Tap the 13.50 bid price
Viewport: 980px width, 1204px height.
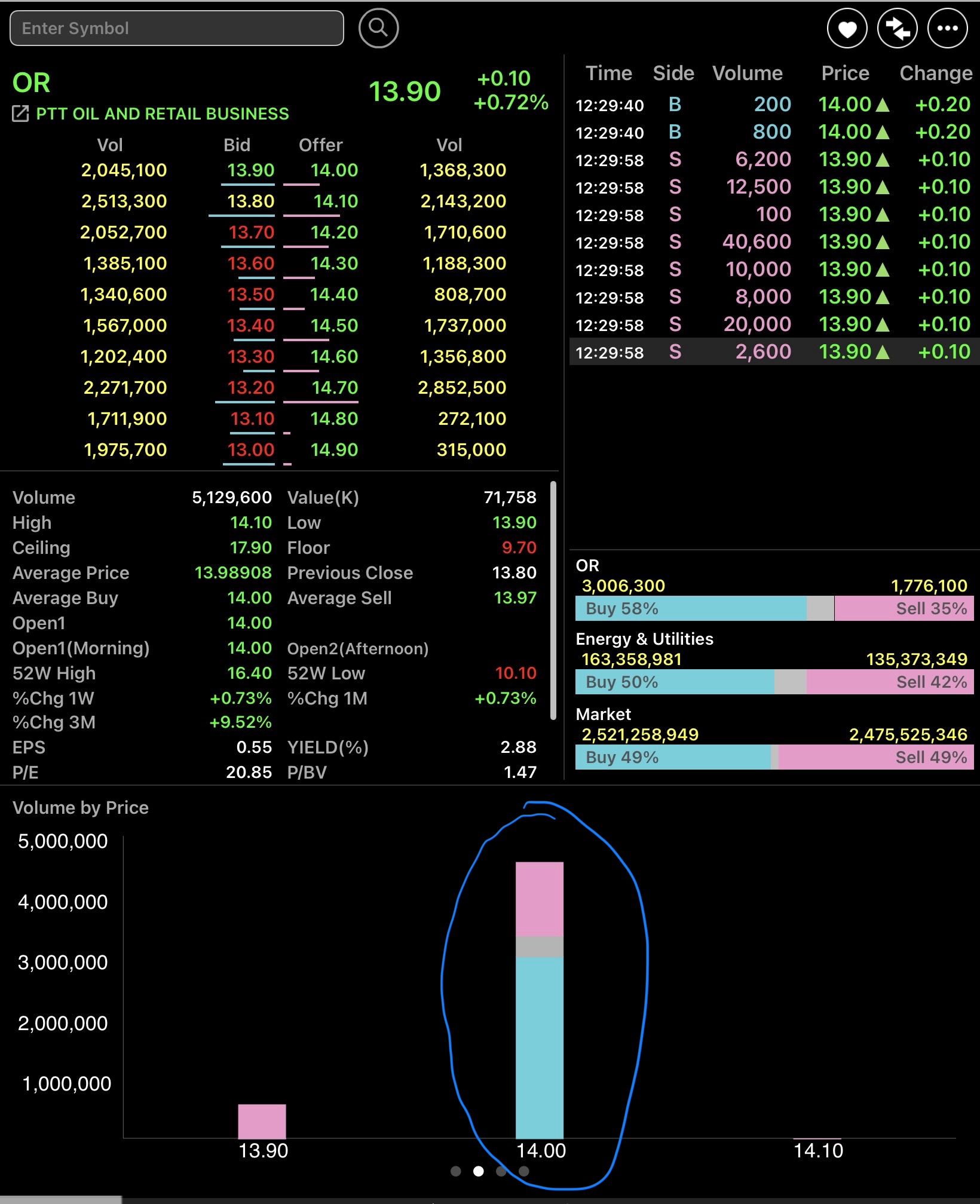pos(251,295)
